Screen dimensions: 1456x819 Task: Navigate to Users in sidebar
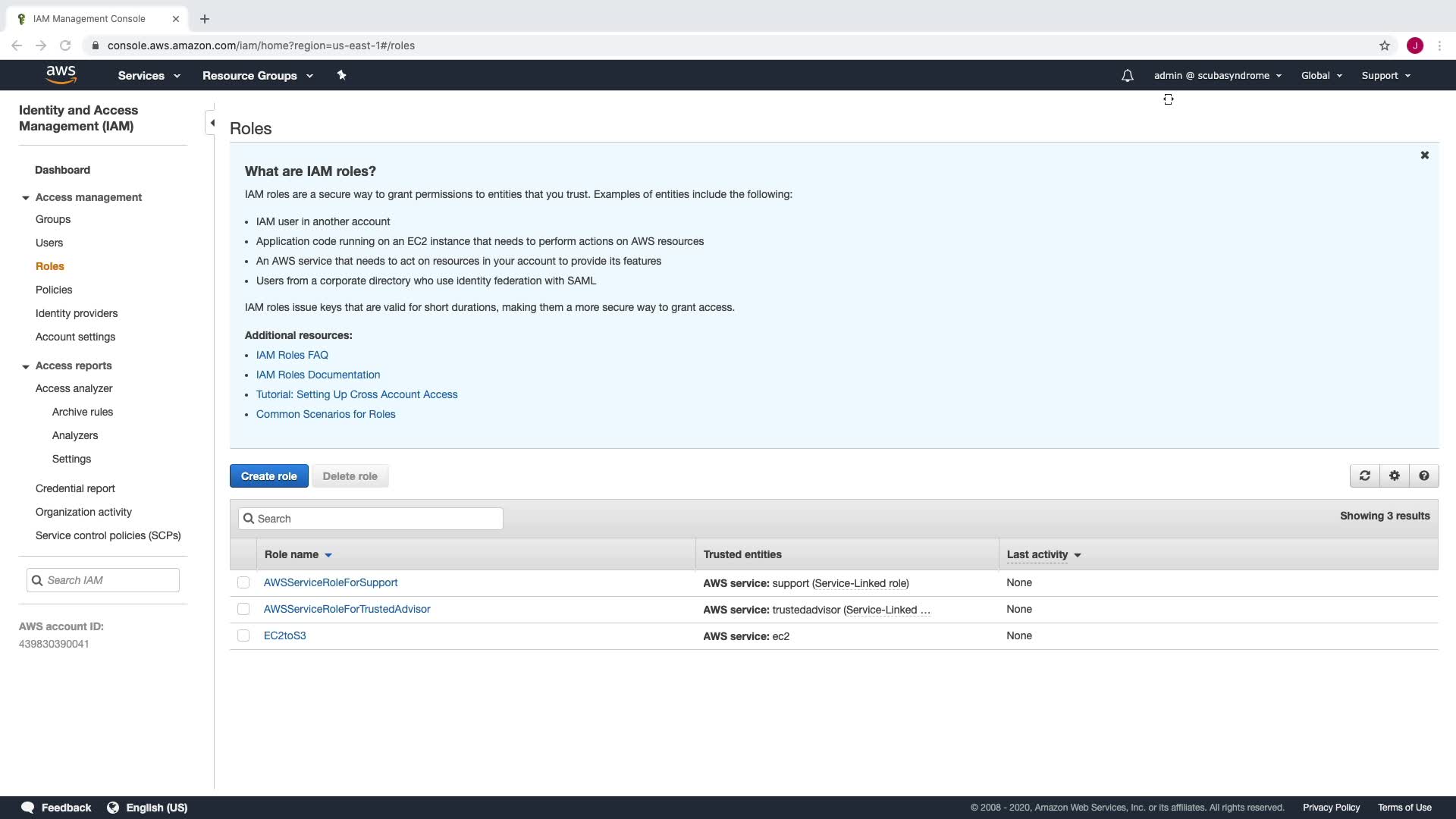[49, 243]
